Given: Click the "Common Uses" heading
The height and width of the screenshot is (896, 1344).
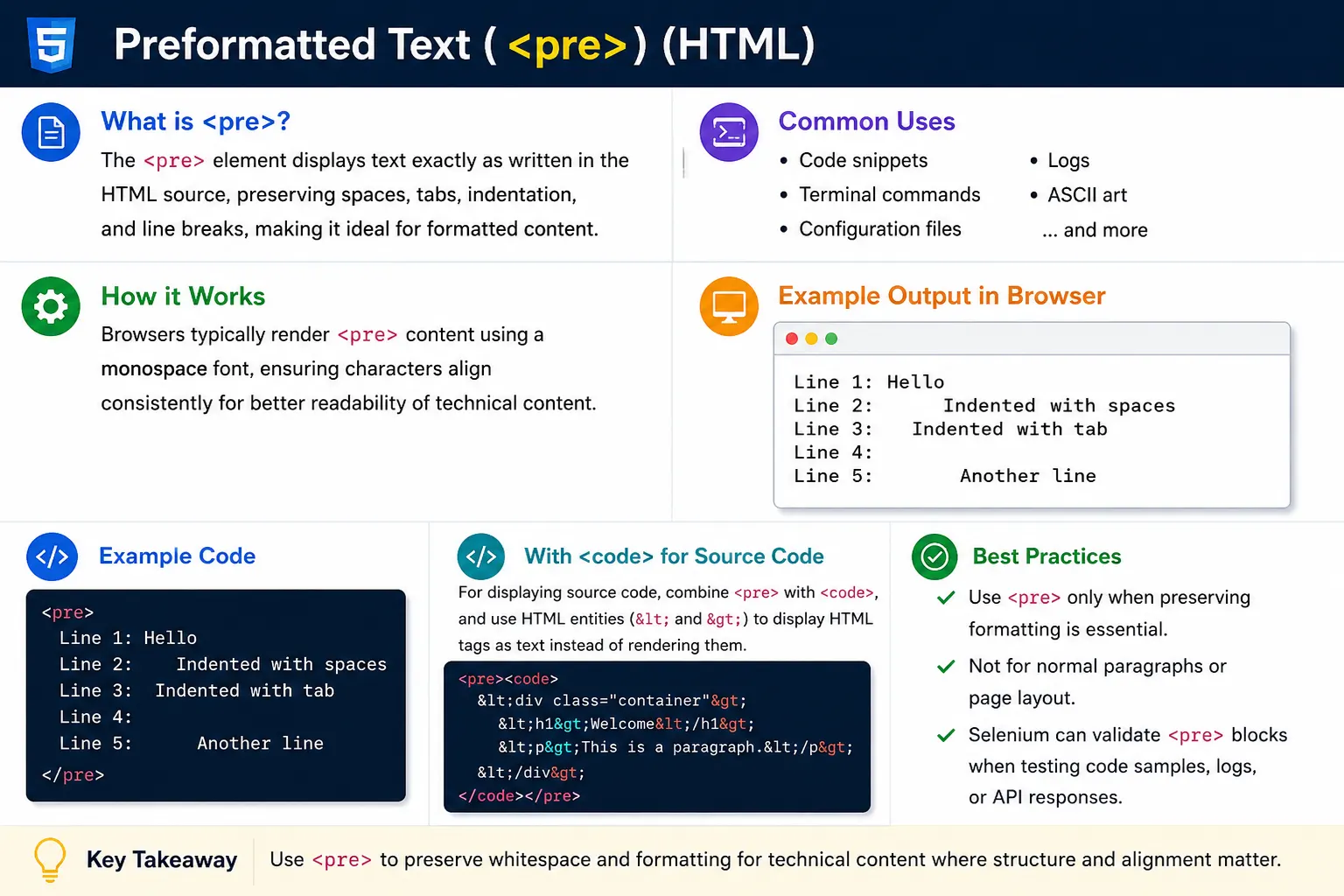Looking at the screenshot, I should click(866, 121).
